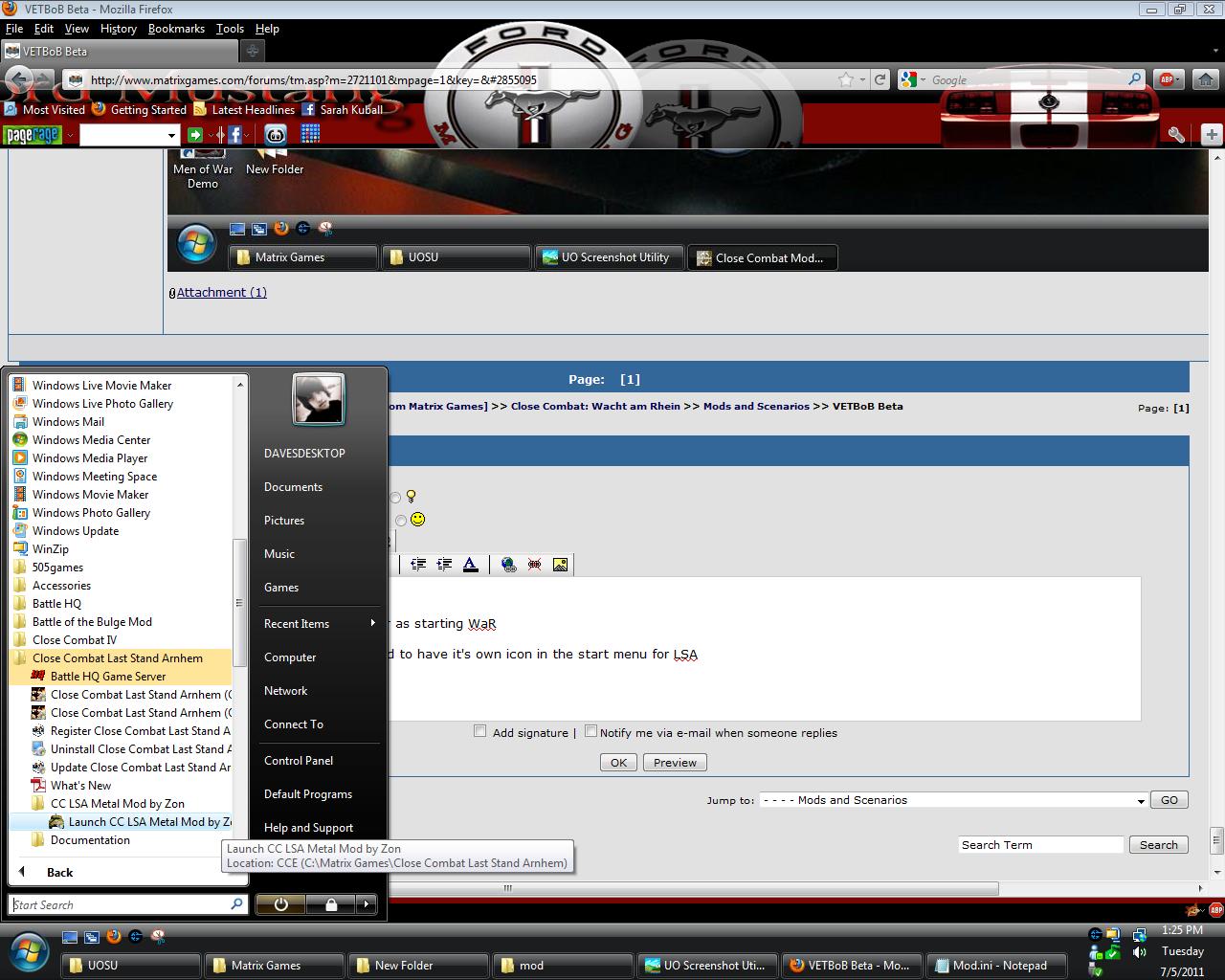This screenshot has width=1225, height=980.
Task: Click the Most Visited bookmark
Action: tap(45, 110)
